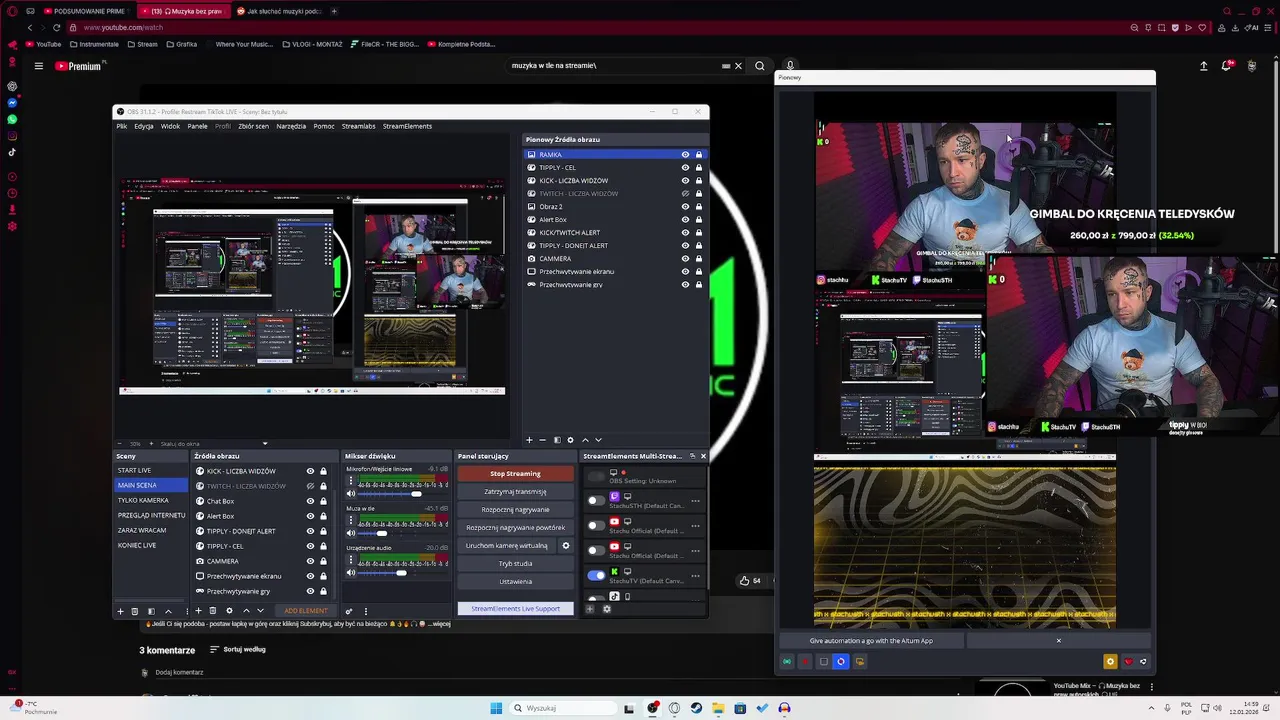Click the blue highlighted circle icon in the vertical dock

pos(841,661)
